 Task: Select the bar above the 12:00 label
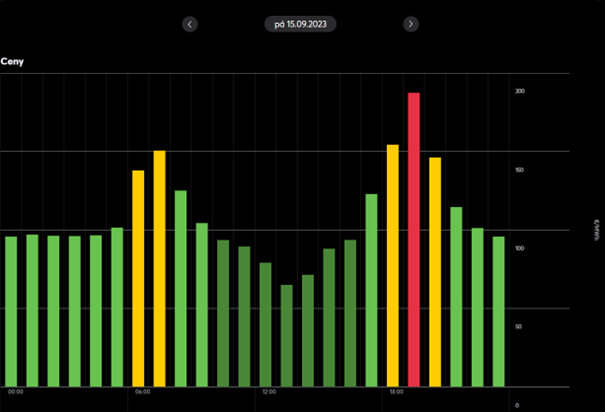[x=266, y=324]
